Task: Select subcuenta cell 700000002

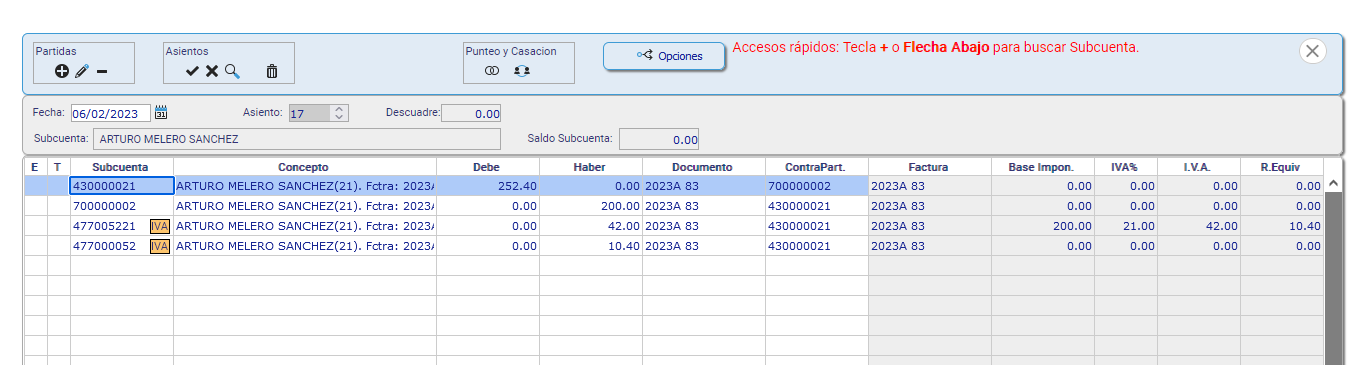Action: 121,206
